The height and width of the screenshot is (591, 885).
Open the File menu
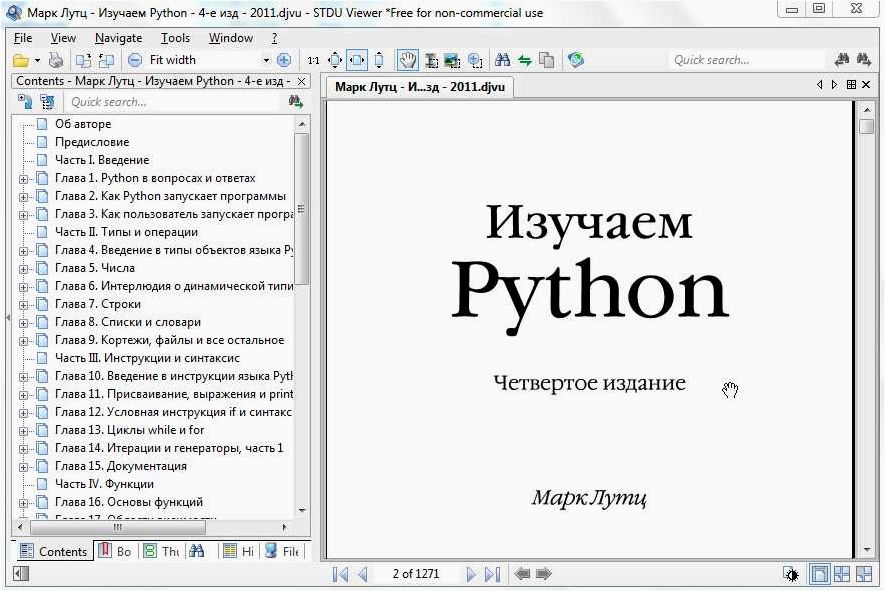coord(23,38)
